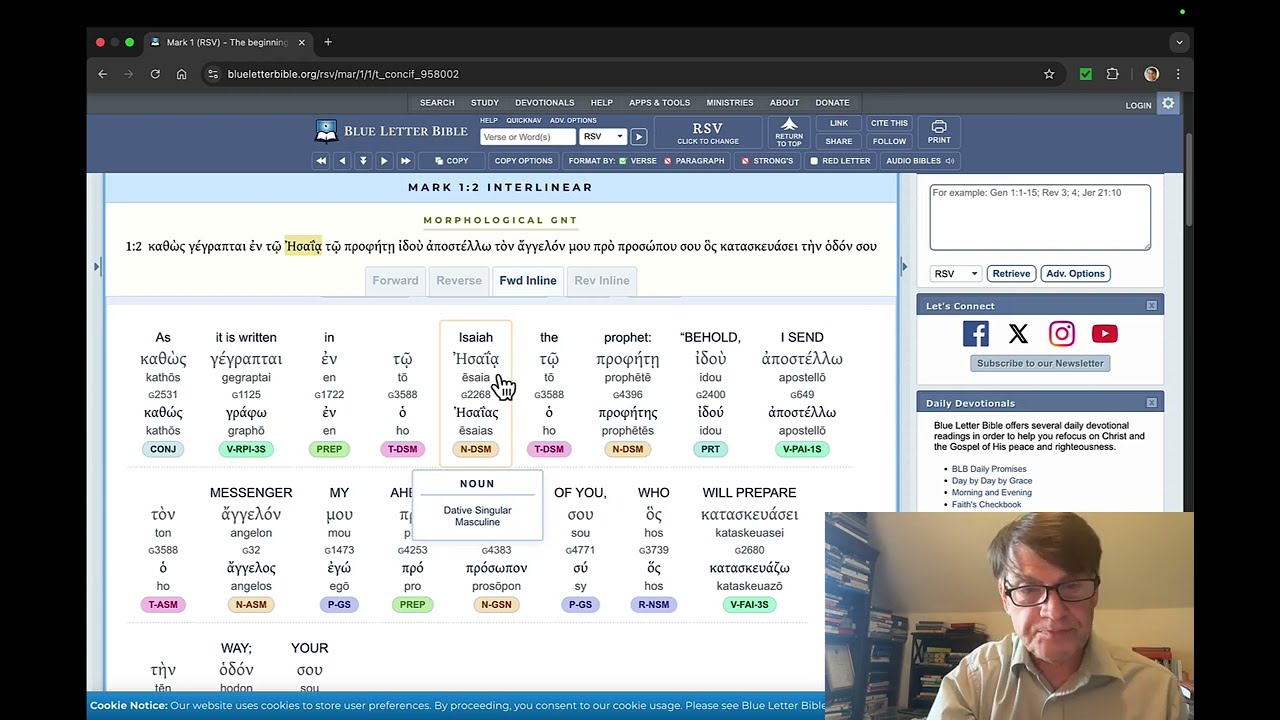The width and height of the screenshot is (1280, 720).
Task: Click Subscribe to our Newsletter
Action: click(1040, 363)
